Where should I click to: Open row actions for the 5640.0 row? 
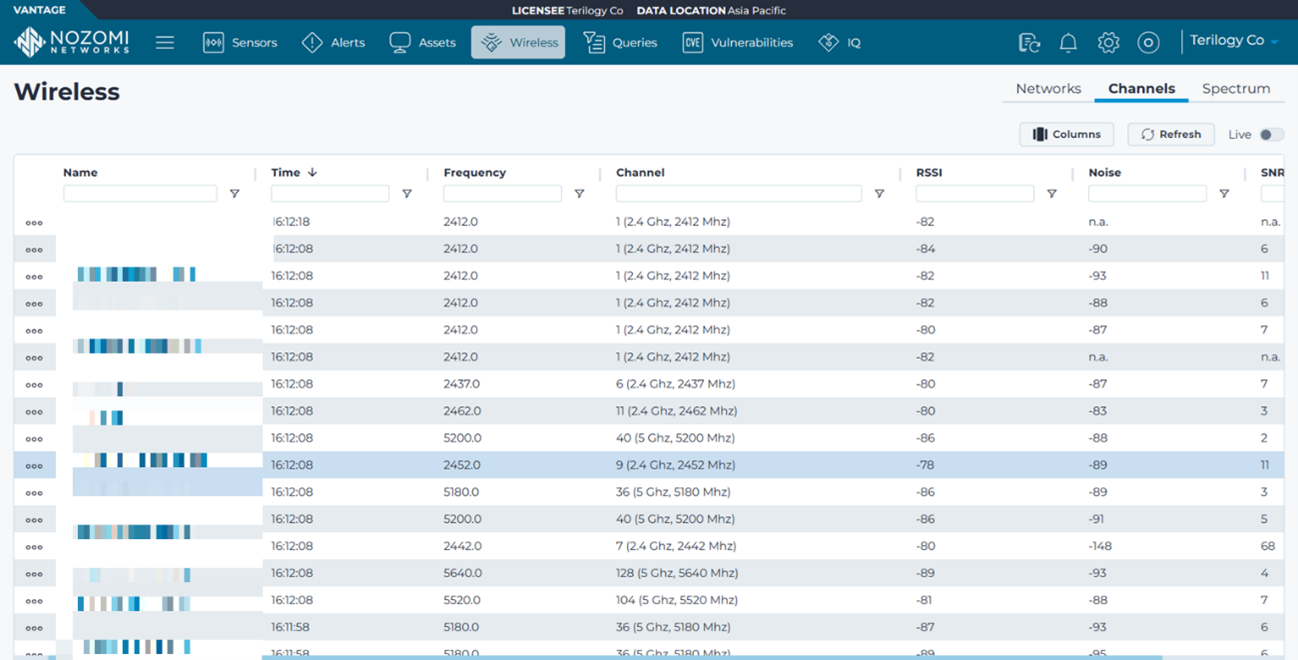coord(34,574)
